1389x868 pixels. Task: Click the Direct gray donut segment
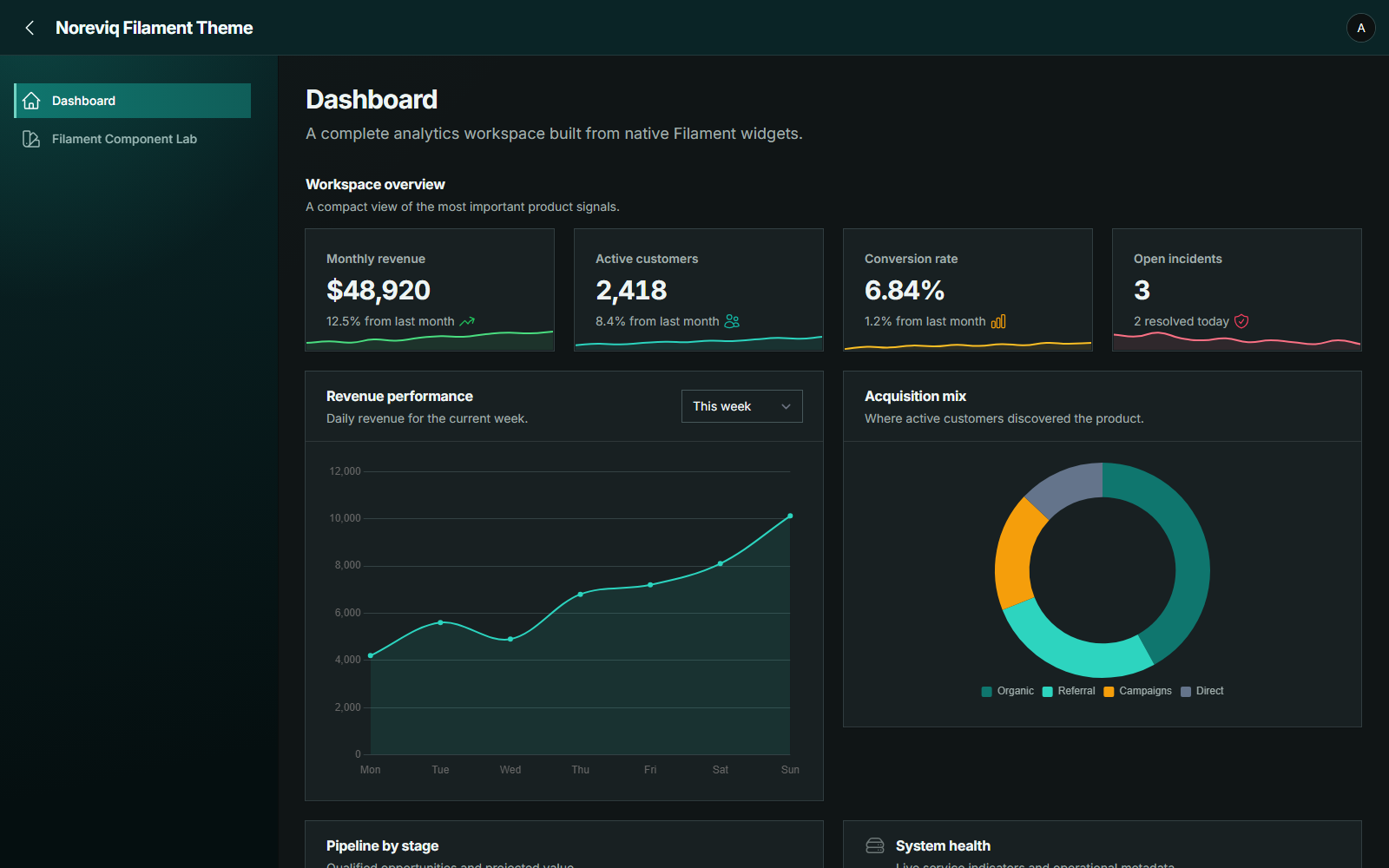pyautogui.click(x=1068, y=487)
